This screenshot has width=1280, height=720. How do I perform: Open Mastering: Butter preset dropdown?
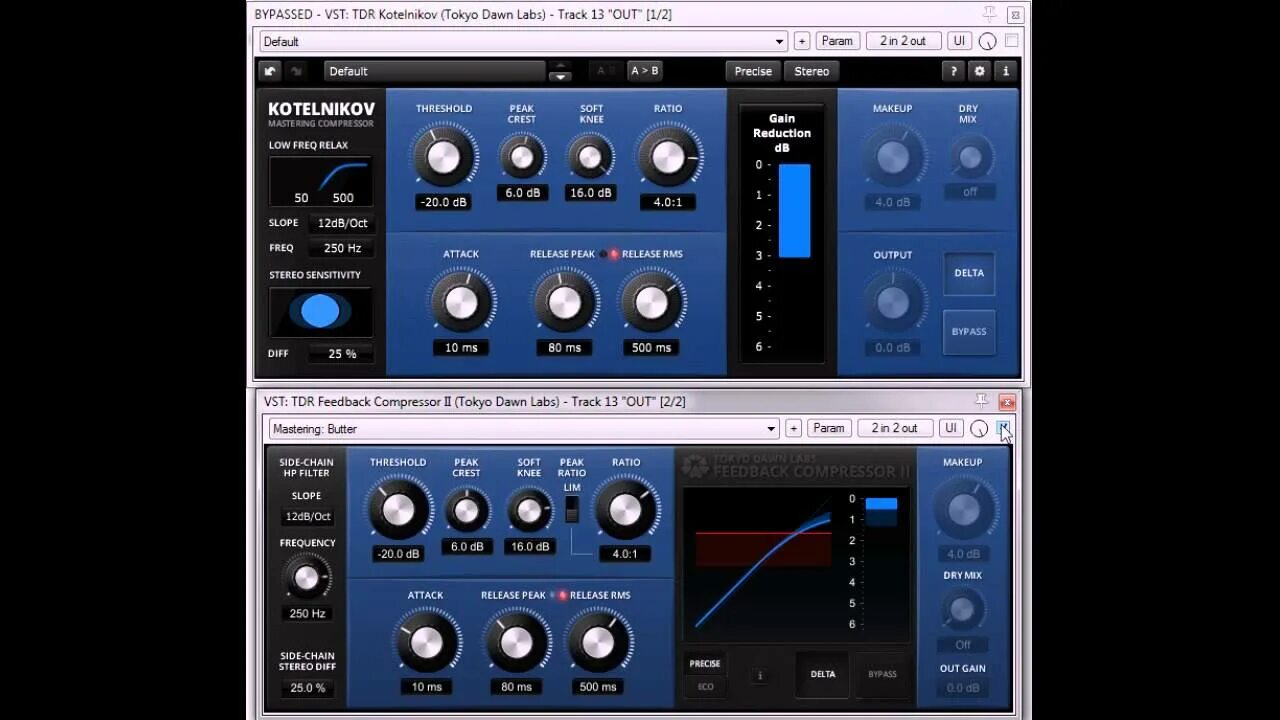point(524,428)
